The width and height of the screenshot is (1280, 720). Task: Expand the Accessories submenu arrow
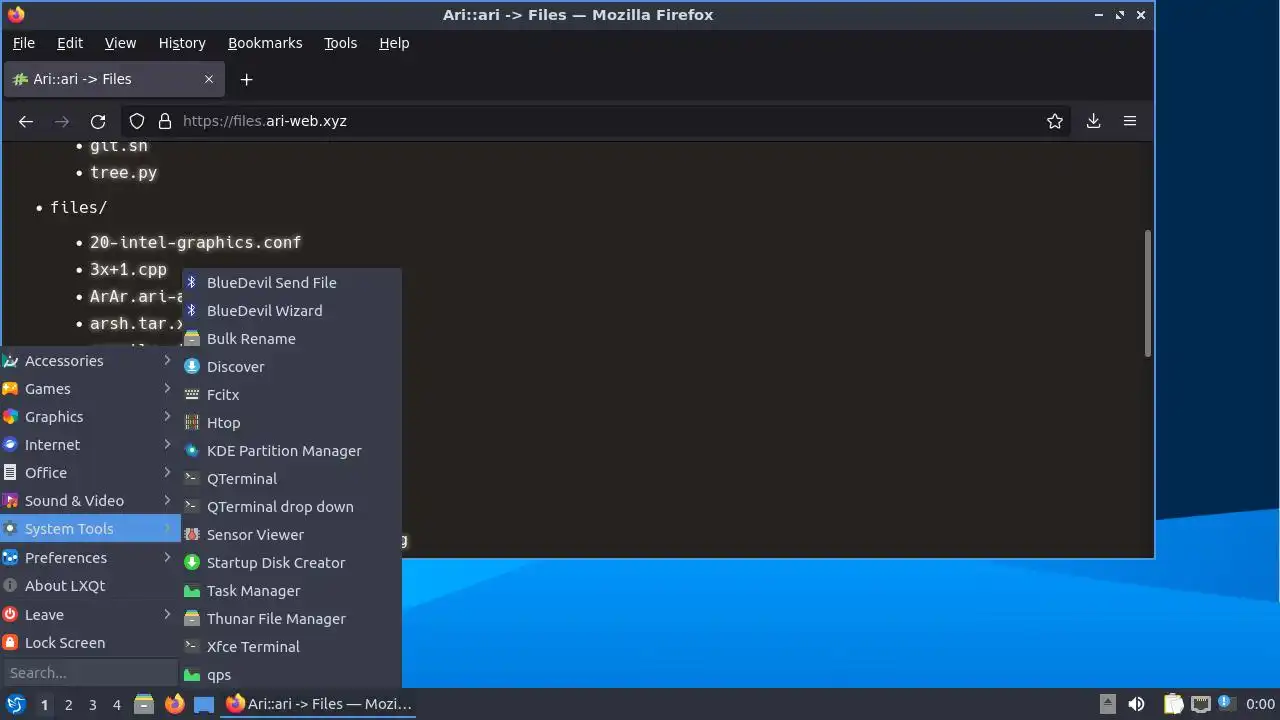(x=167, y=361)
